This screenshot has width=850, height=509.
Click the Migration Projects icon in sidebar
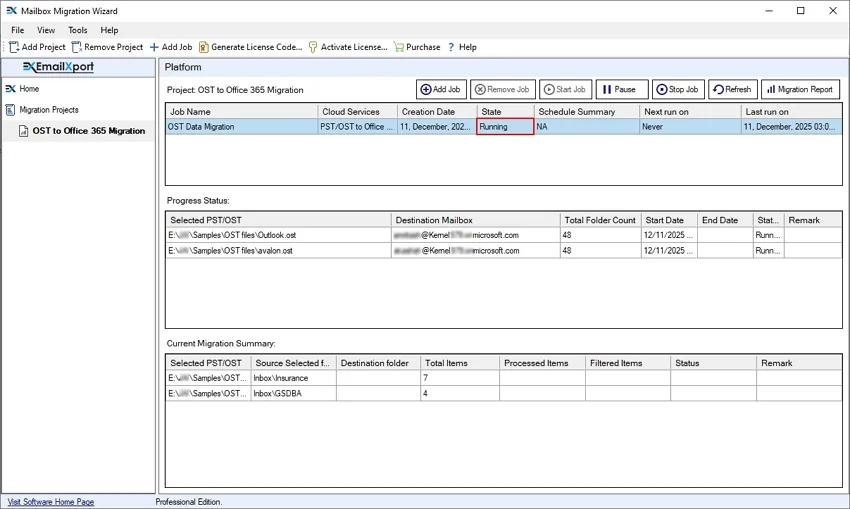10,109
